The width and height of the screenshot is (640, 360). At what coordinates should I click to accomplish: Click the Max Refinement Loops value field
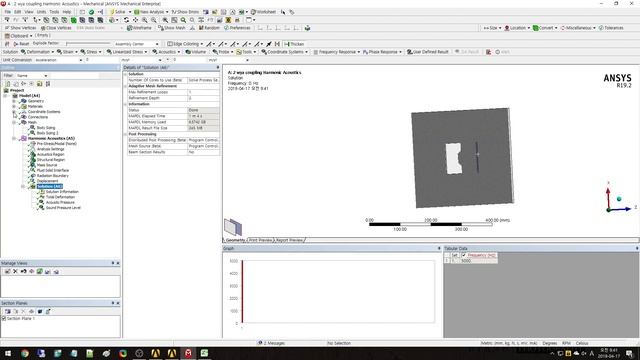203,92
